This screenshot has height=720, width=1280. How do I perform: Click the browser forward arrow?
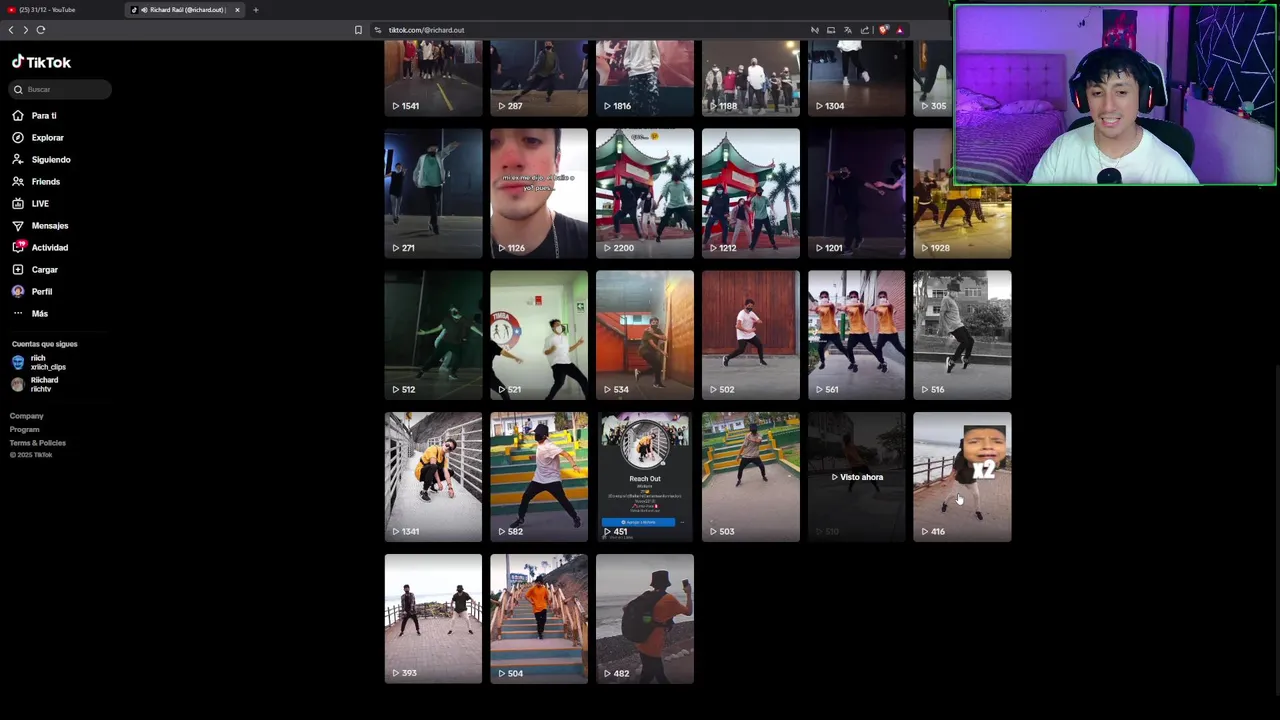[25, 30]
